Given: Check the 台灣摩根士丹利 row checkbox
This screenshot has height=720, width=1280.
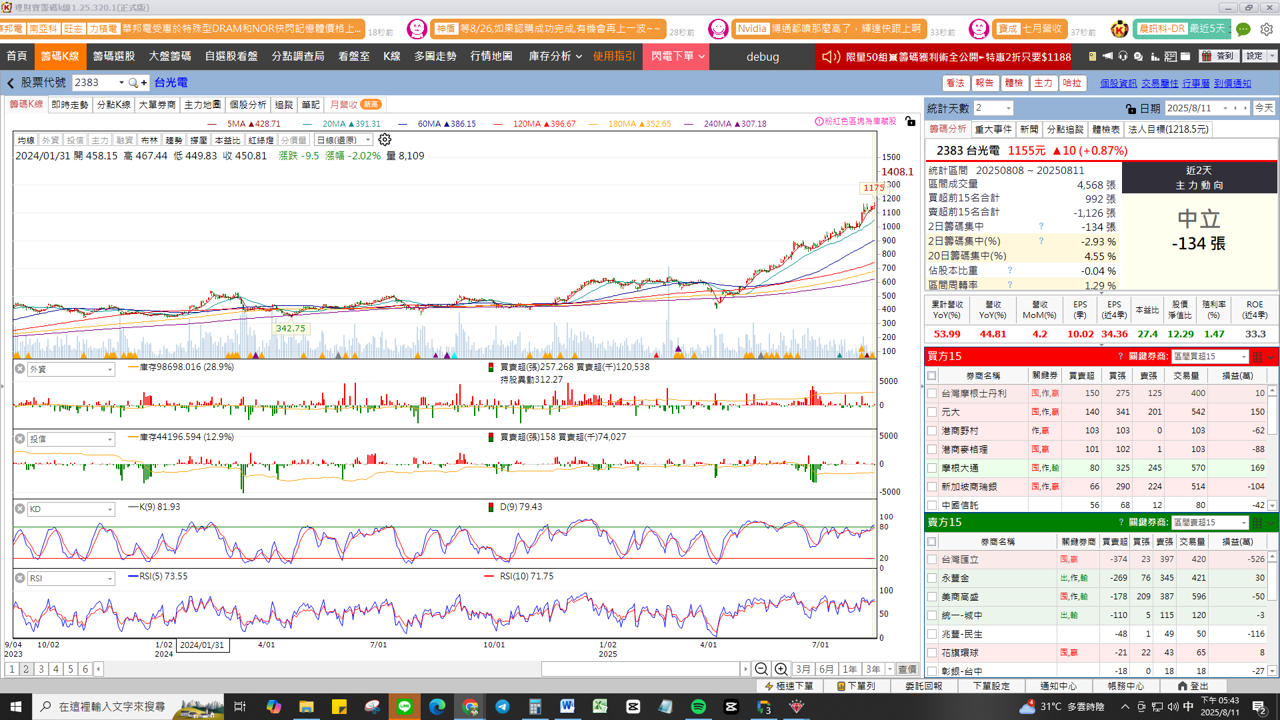Looking at the screenshot, I should (x=932, y=394).
